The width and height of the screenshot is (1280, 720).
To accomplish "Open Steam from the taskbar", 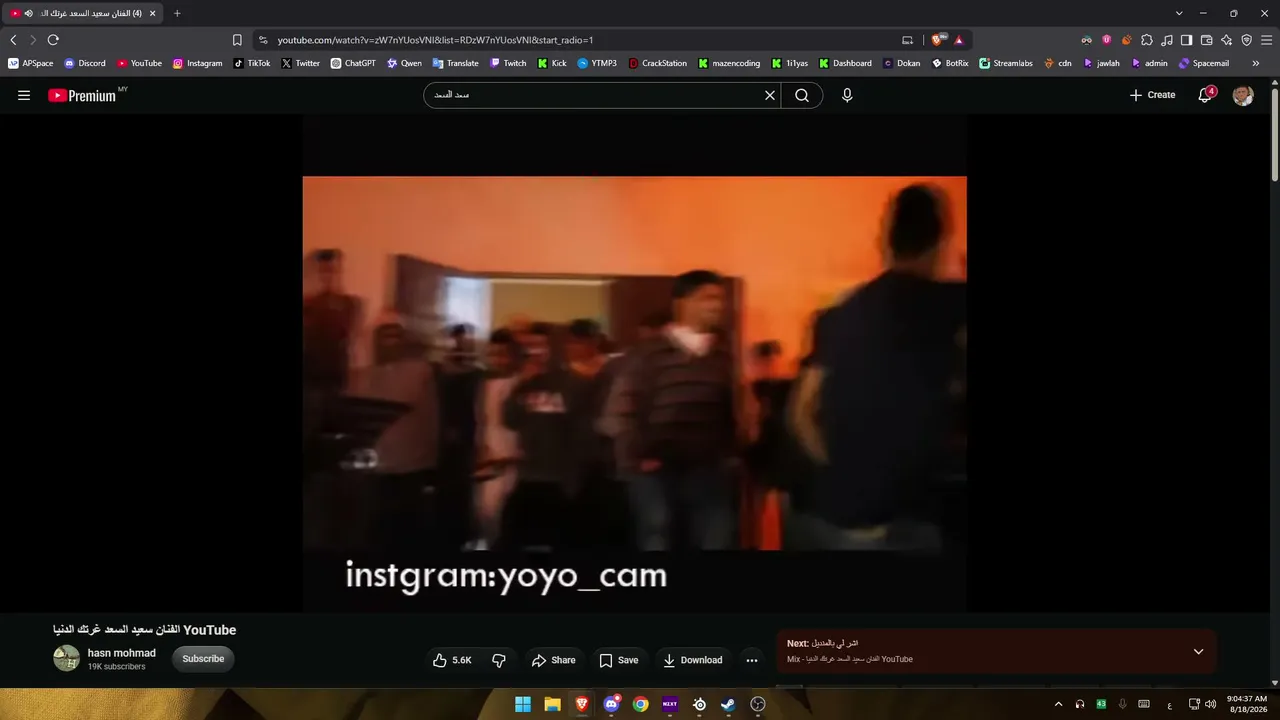I will [x=729, y=704].
